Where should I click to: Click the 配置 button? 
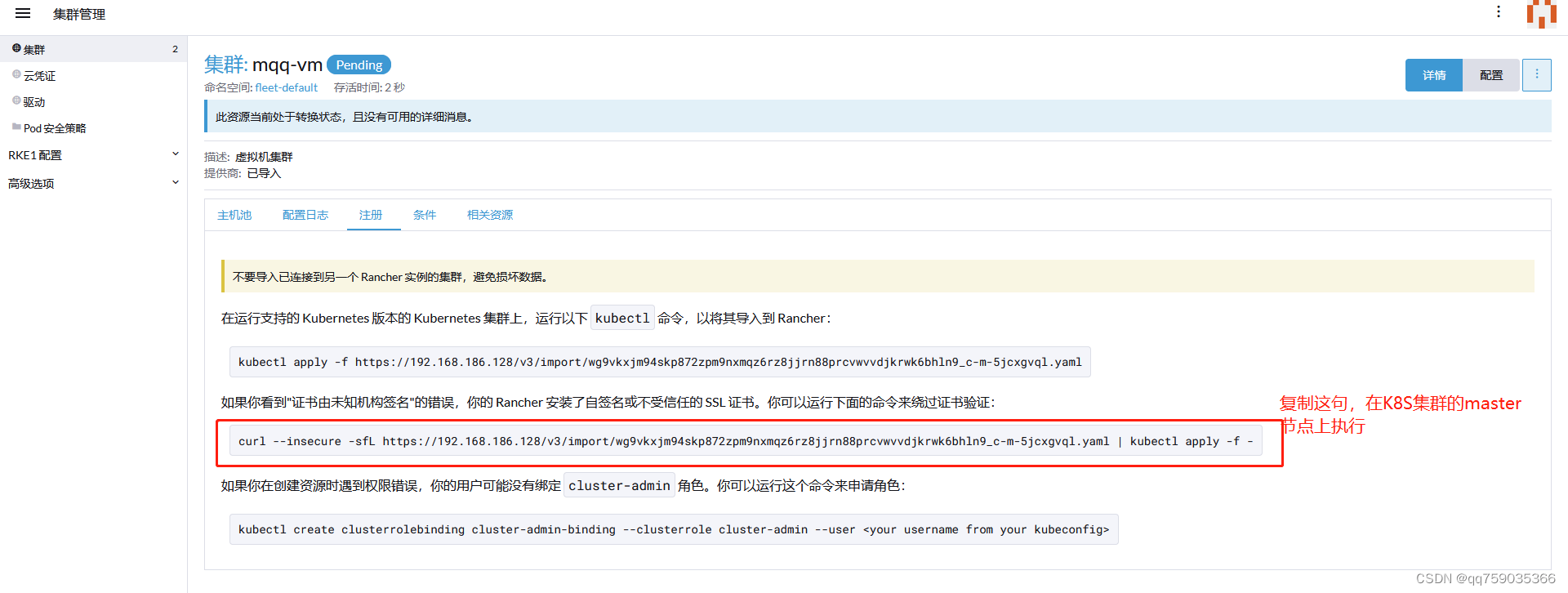[x=1491, y=75]
